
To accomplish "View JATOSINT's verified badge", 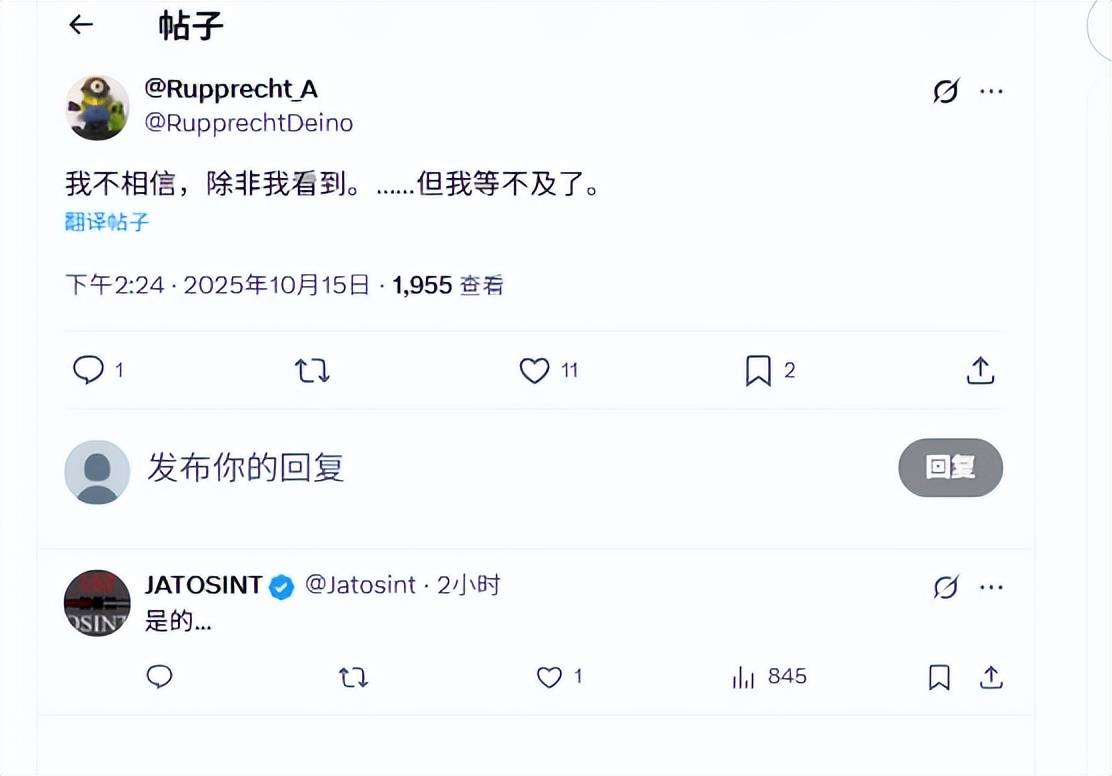I will tap(279, 586).
